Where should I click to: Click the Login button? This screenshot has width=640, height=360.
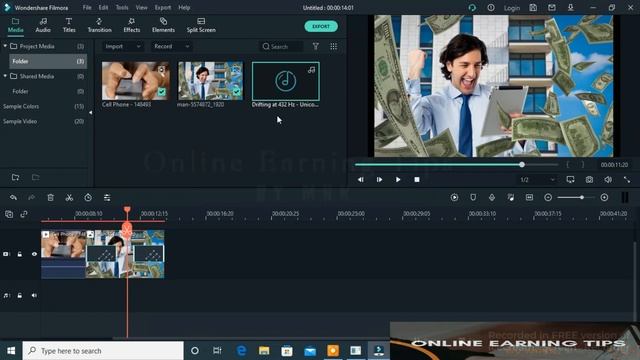click(511, 8)
